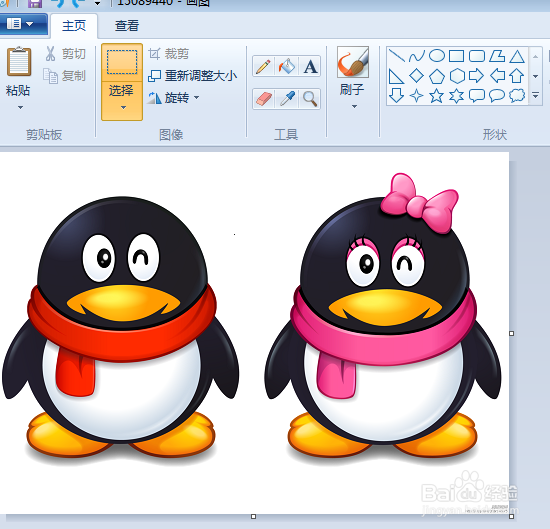Choose the Rectangle shape
The image size is (550, 529).
point(457,56)
